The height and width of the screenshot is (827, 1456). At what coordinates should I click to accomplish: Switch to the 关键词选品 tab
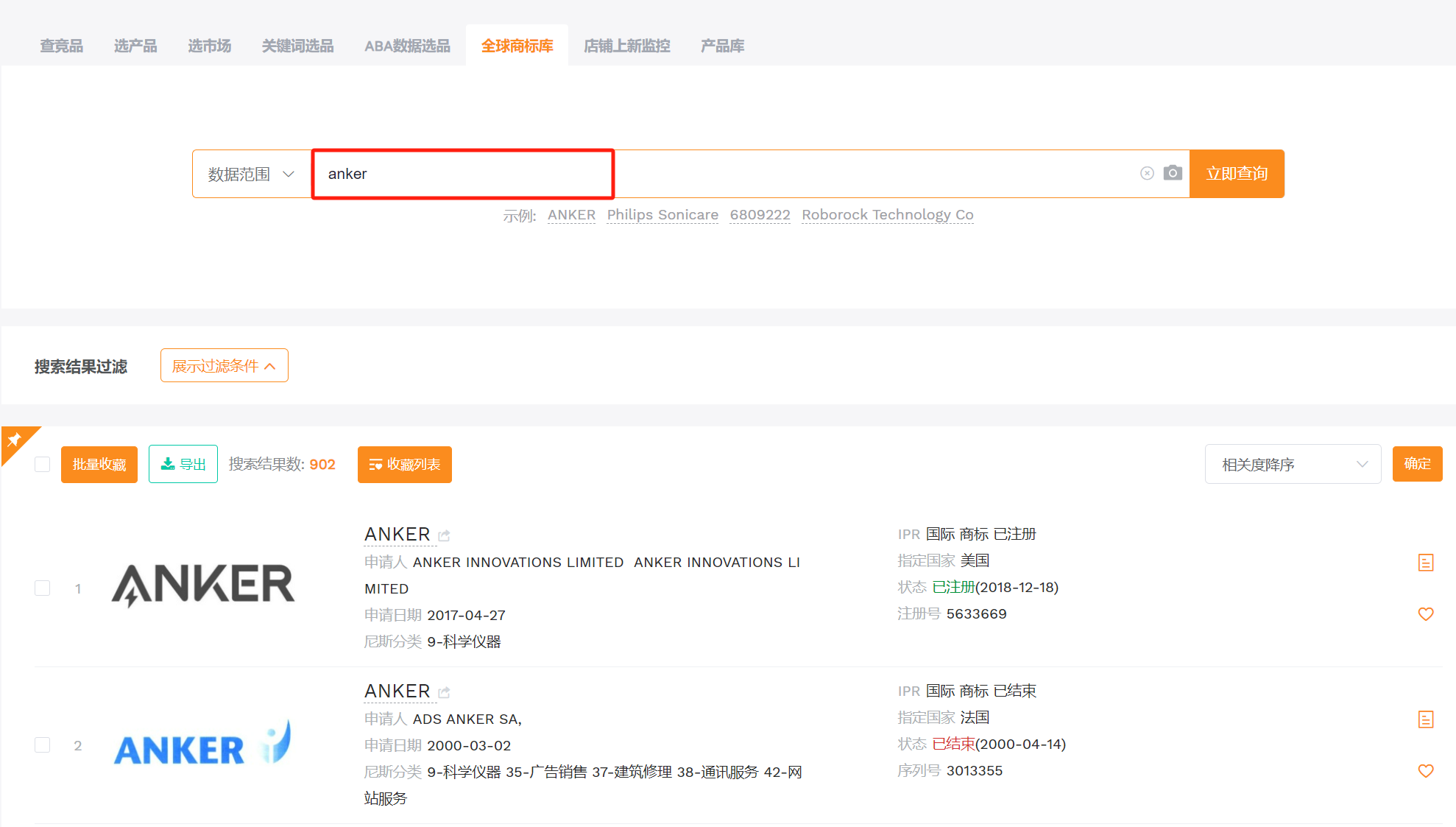[x=298, y=46]
